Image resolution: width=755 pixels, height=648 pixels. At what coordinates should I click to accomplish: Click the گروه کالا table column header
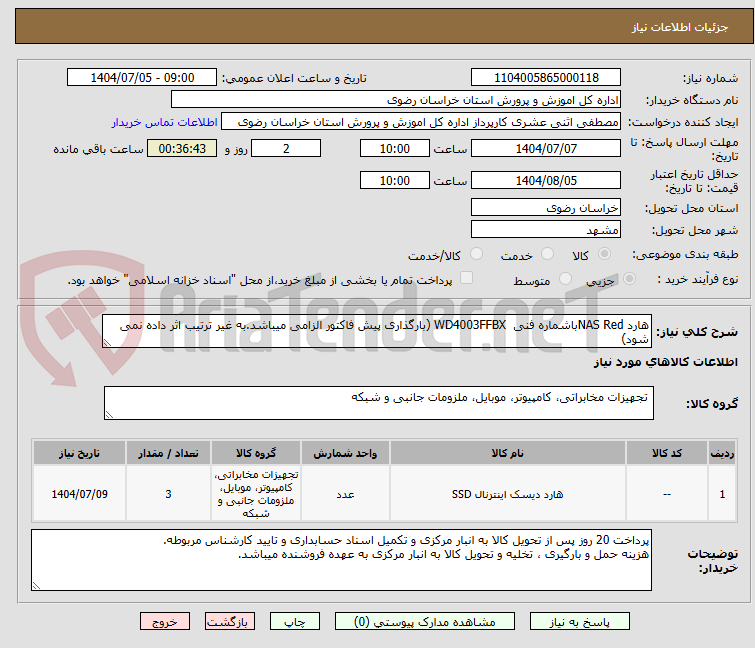pyautogui.click(x=256, y=453)
